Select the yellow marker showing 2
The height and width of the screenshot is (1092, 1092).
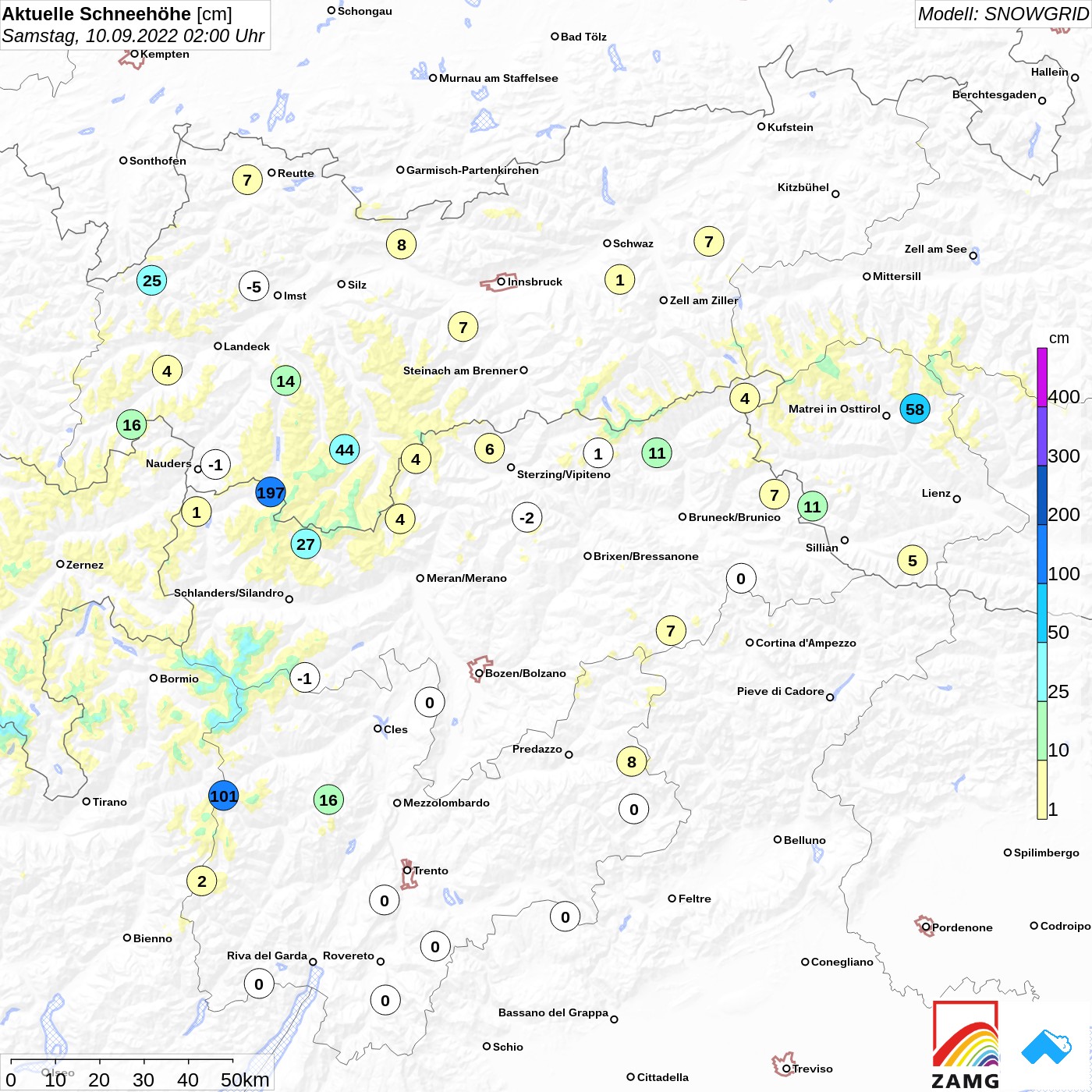(x=202, y=881)
